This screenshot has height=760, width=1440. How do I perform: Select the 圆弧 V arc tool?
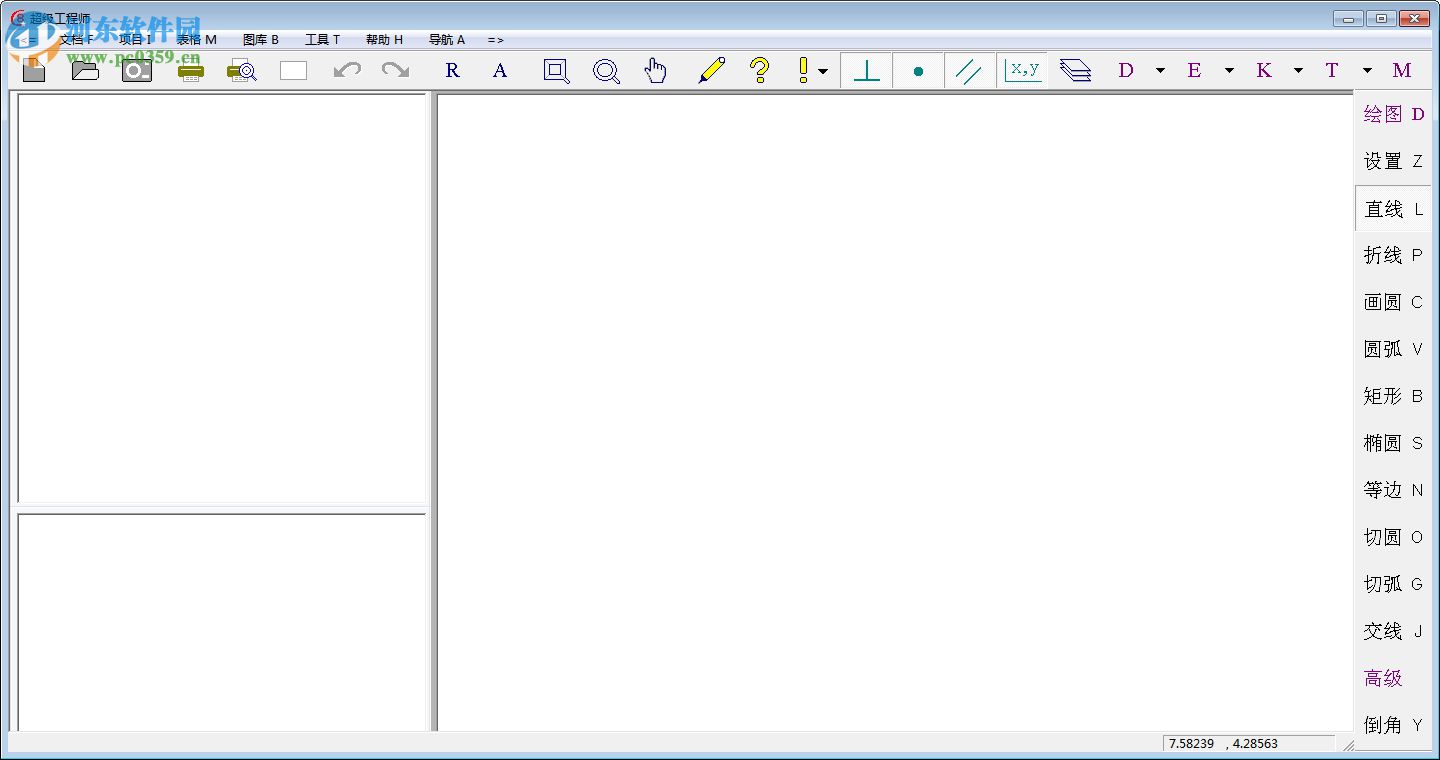1393,349
